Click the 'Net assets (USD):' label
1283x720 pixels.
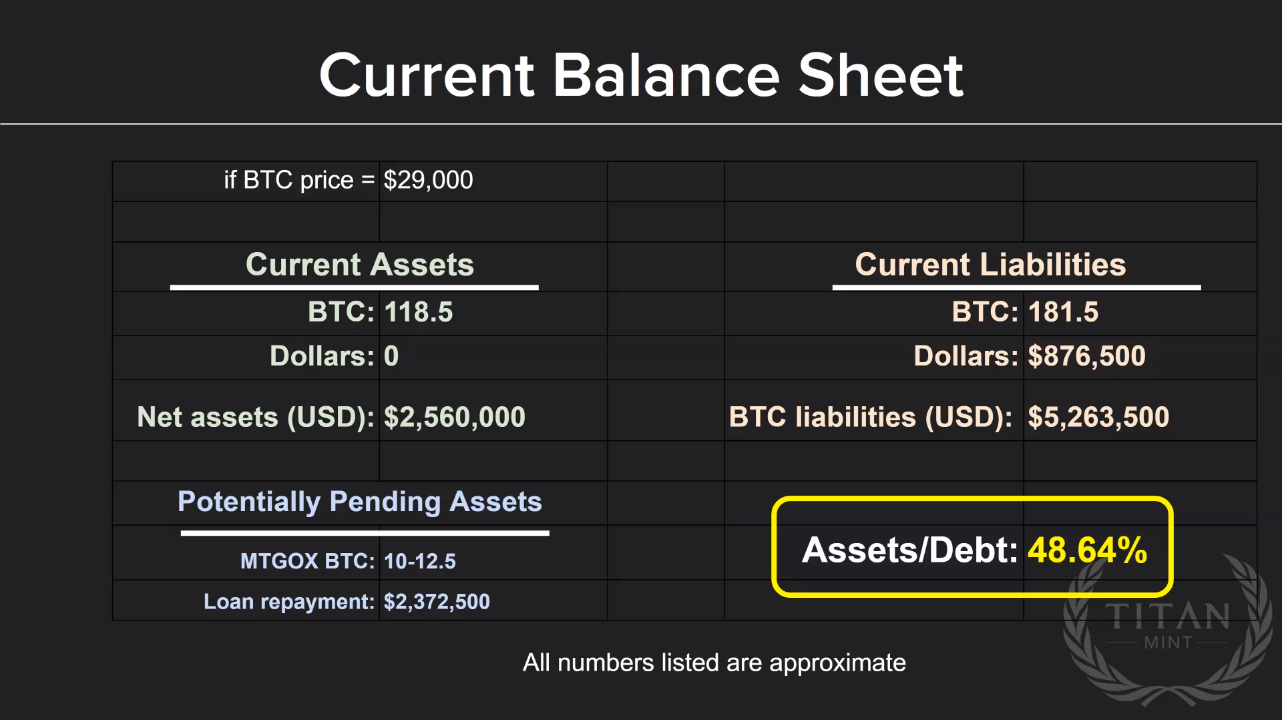click(x=257, y=417)
